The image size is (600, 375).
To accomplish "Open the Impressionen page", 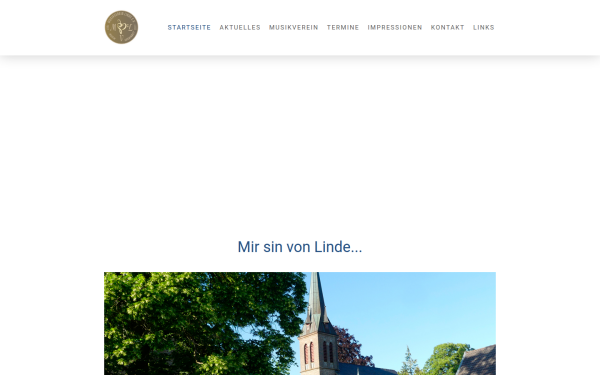I will [395, 28].
